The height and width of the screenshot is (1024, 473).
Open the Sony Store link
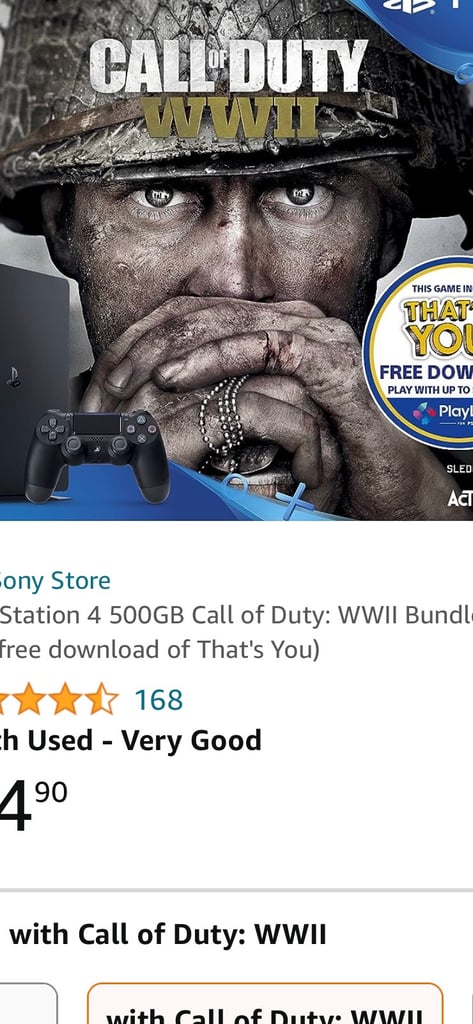tap(55, 580)
